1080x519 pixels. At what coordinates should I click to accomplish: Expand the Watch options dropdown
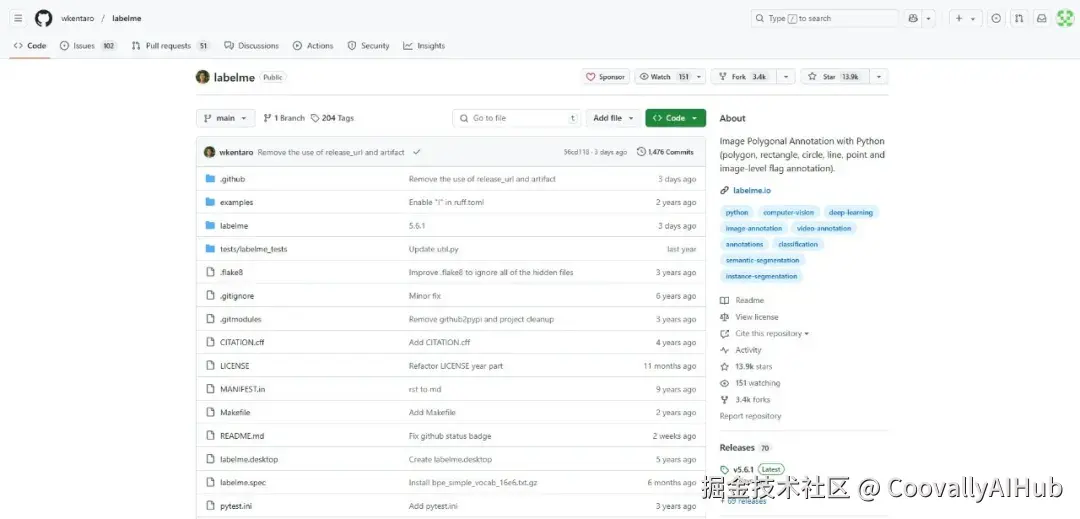[699, 77]
